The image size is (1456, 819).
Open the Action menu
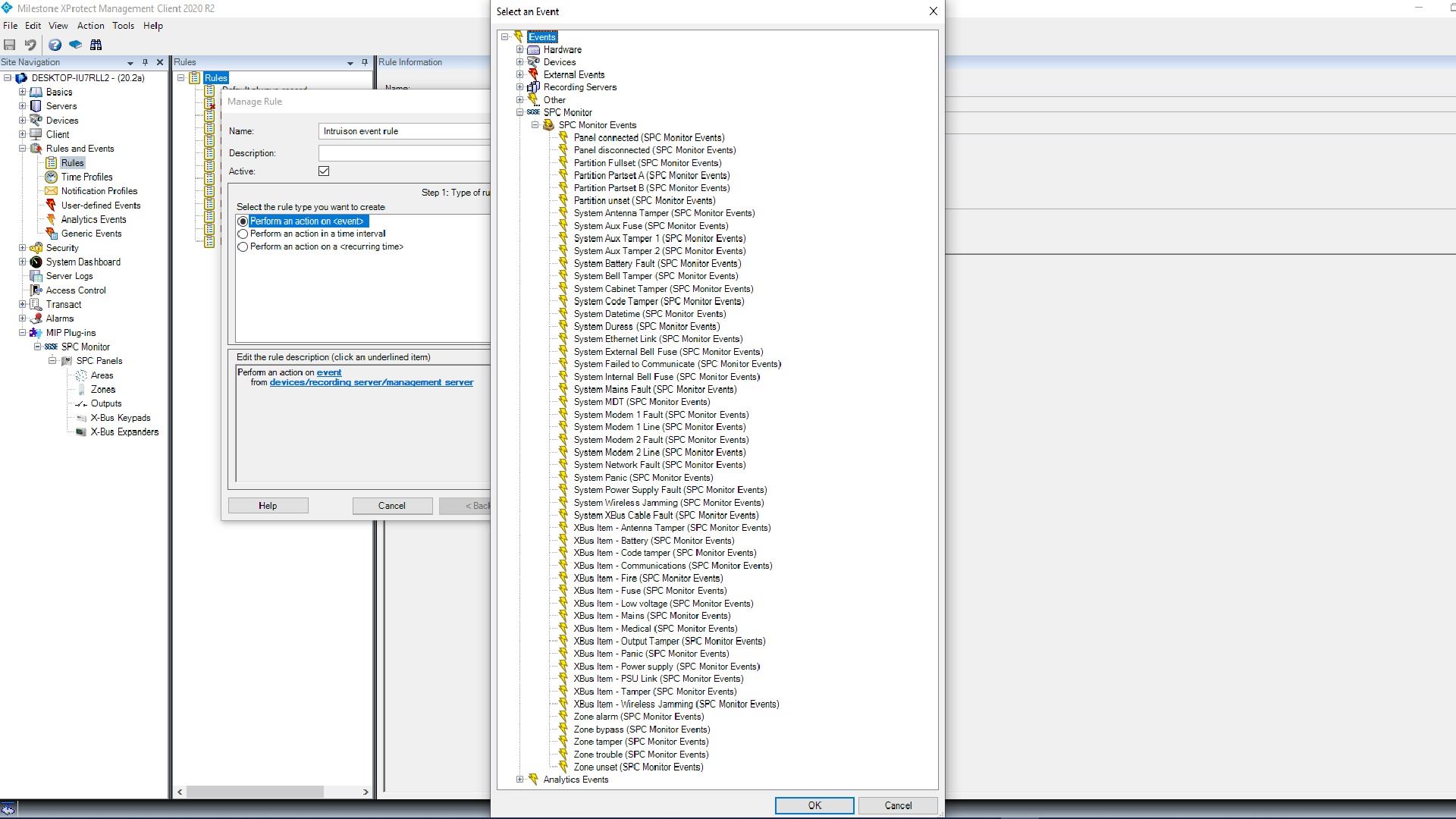coord(91,26)
